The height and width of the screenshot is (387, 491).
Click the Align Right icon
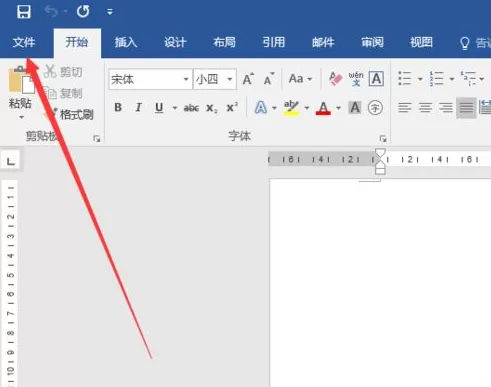point(446,108)
